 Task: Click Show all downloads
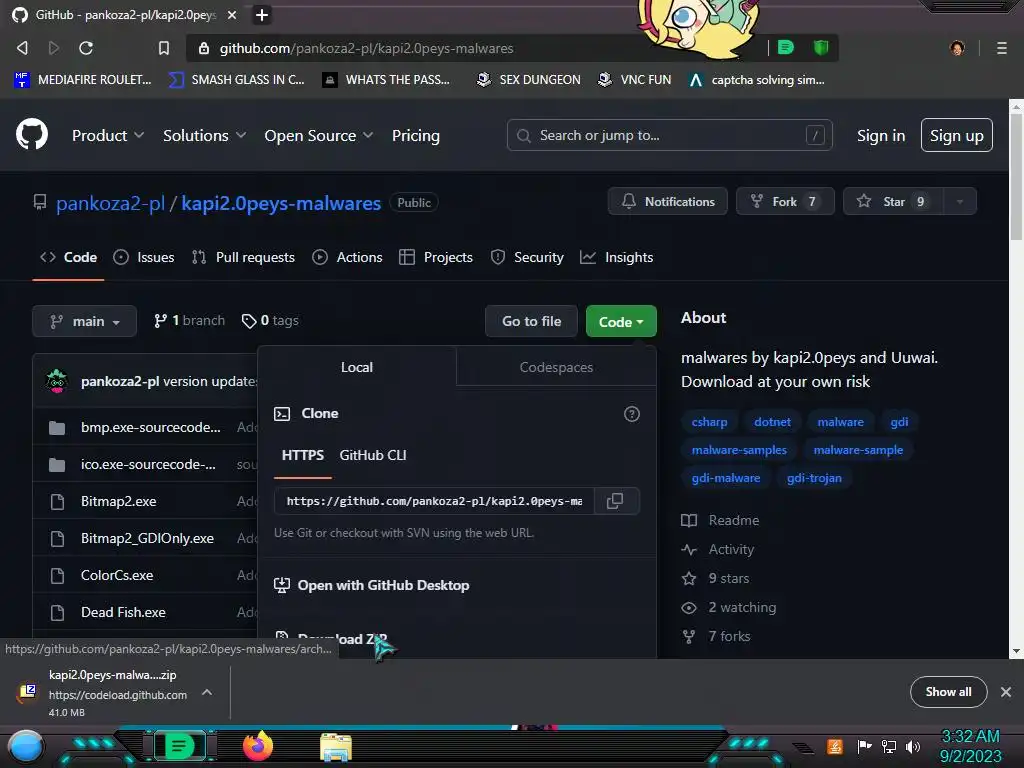[948, 692]
